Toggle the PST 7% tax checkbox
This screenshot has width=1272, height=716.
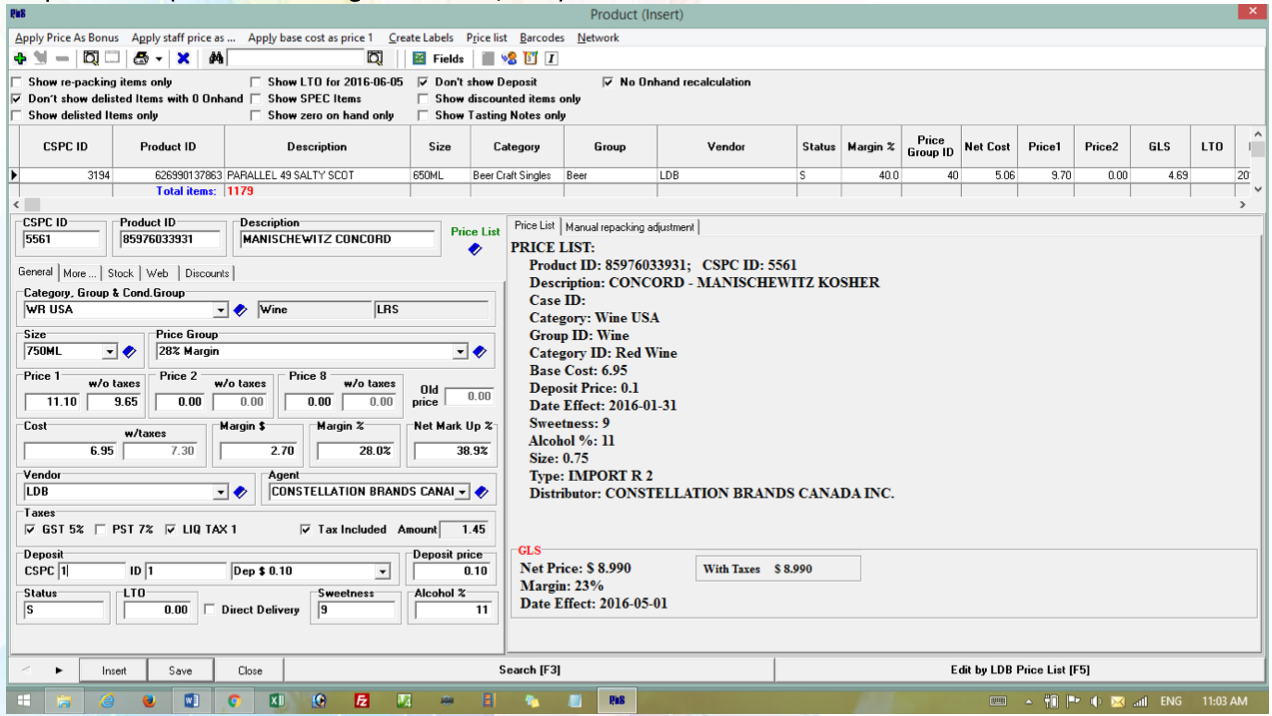101,530
